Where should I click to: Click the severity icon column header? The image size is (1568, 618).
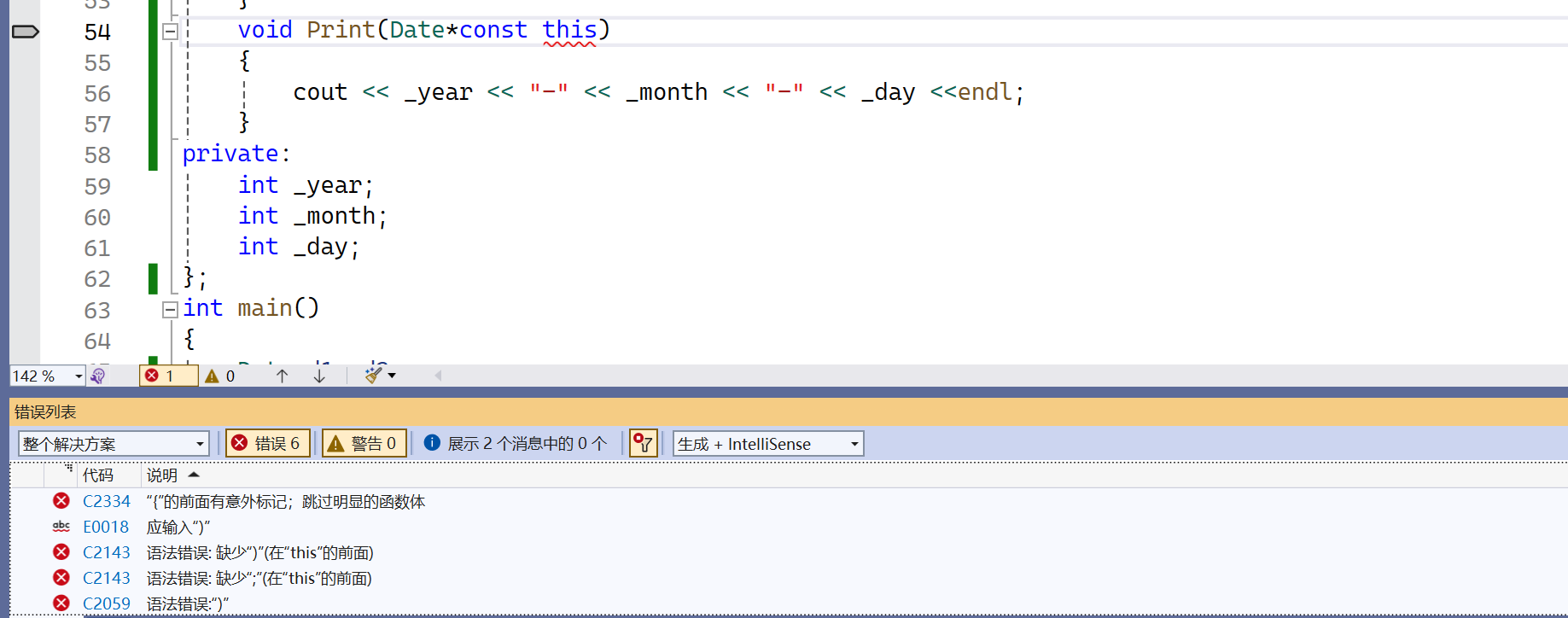[61, 475]
